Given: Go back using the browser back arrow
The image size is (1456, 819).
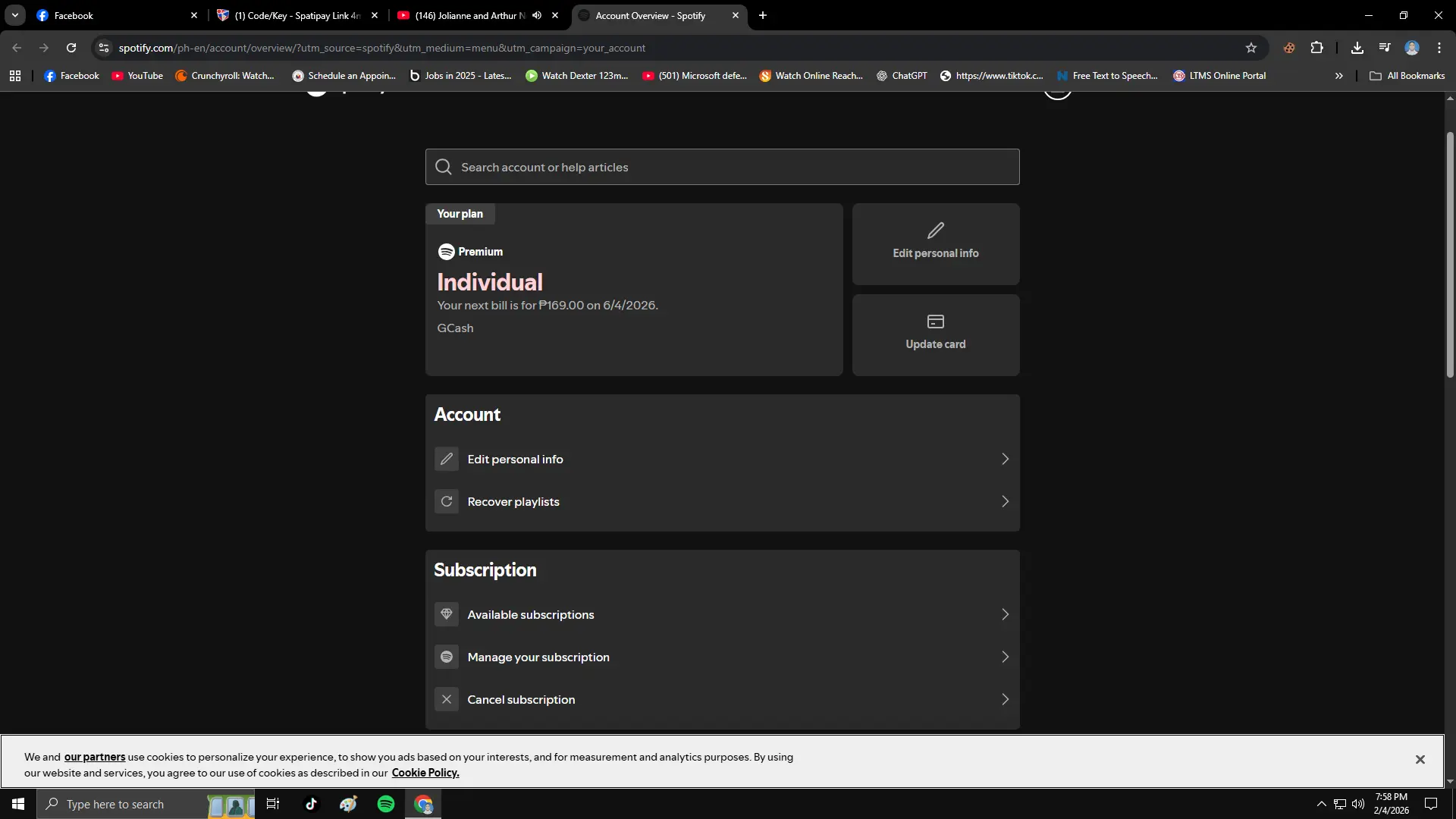Looking at the screenshot, I should tap(17, 48).
